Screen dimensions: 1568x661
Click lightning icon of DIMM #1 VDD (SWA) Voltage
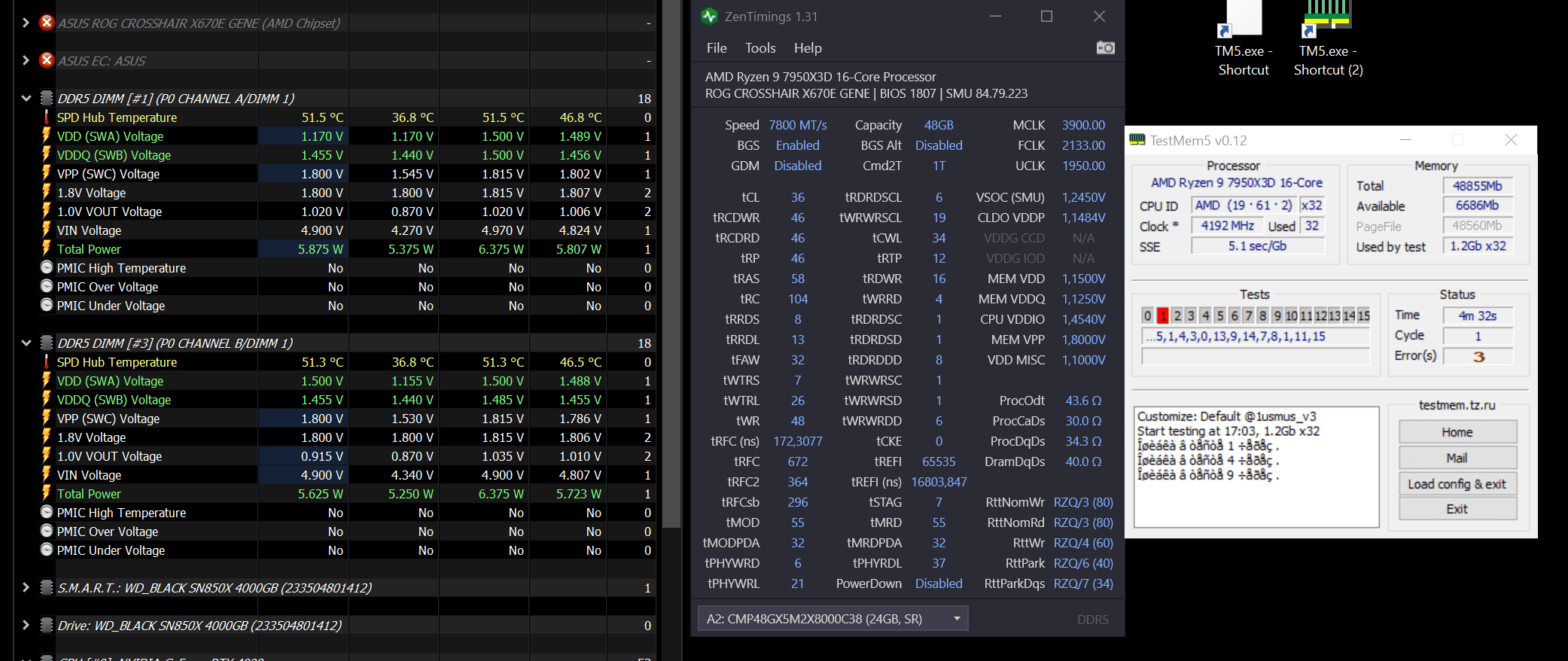point(46,136)
